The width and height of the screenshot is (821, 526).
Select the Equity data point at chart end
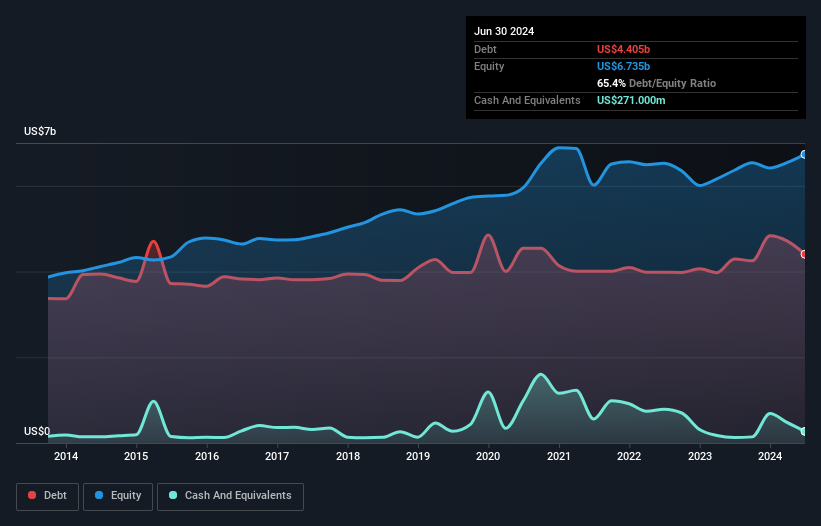[x=804, y=154]
